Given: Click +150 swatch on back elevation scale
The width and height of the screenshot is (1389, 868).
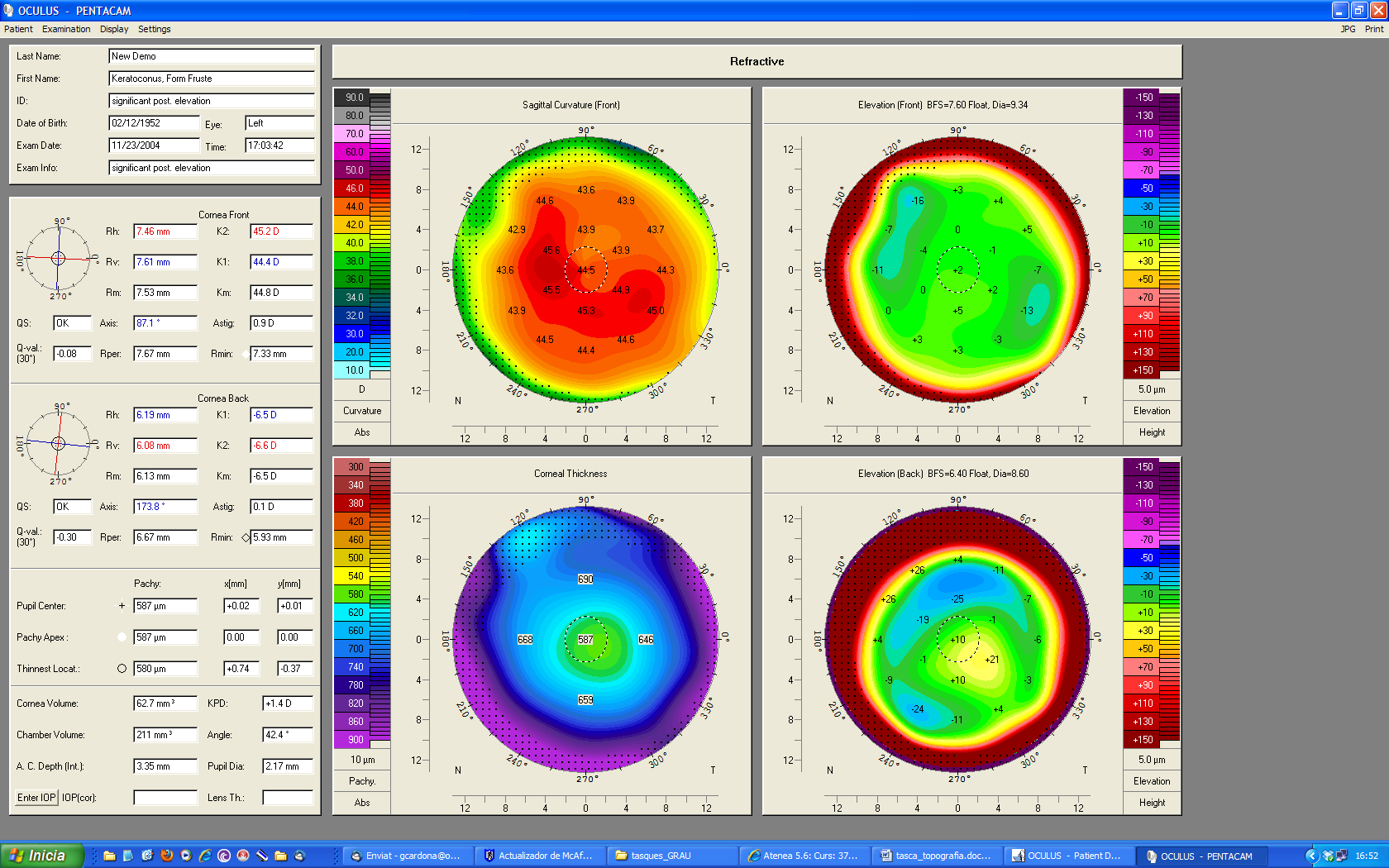Looking at the screenshot, I should [x=1141, y=740].
